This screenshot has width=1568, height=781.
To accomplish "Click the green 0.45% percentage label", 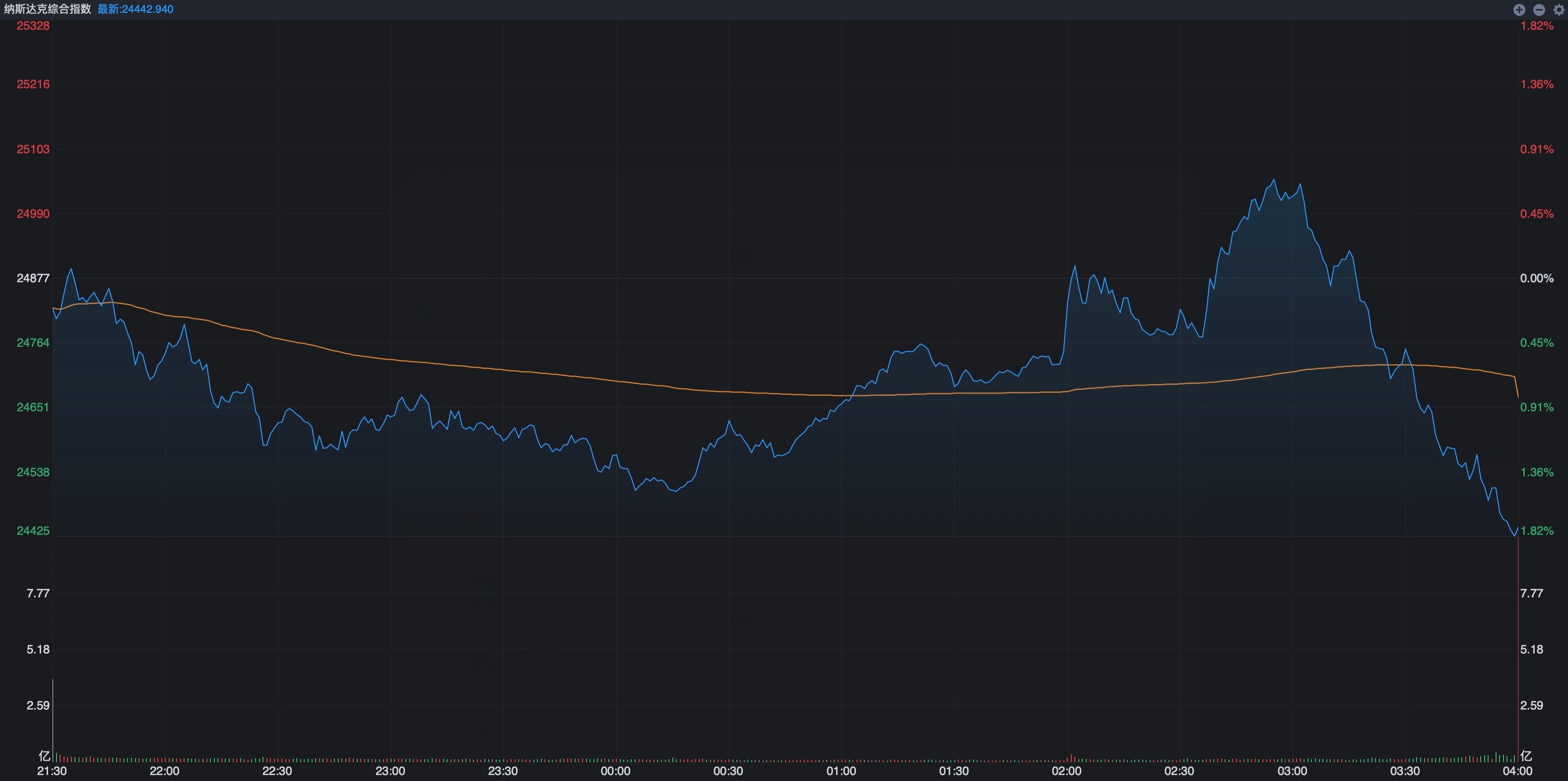I will click(1537, 343).
